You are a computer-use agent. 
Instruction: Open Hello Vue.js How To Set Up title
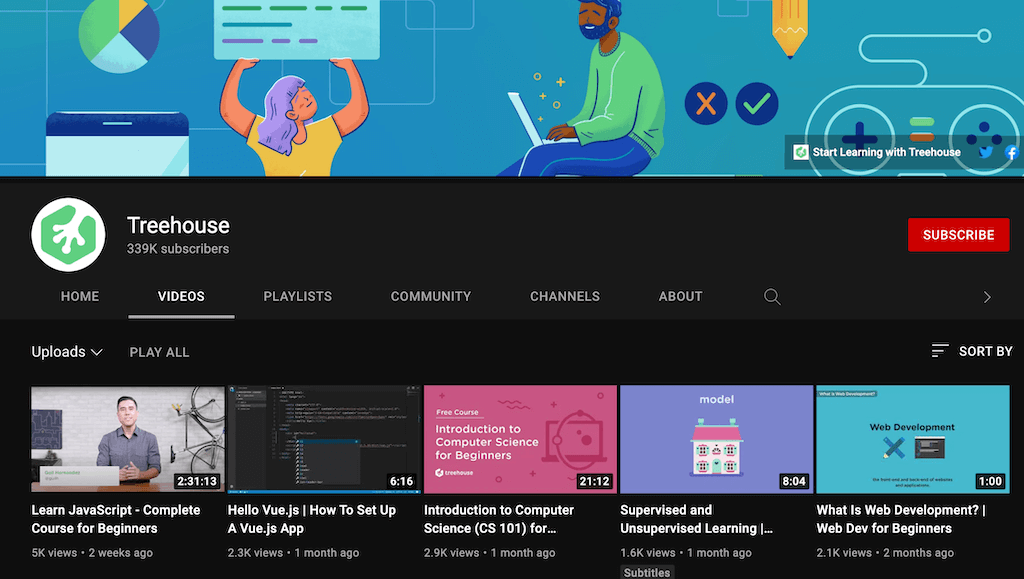312,519
